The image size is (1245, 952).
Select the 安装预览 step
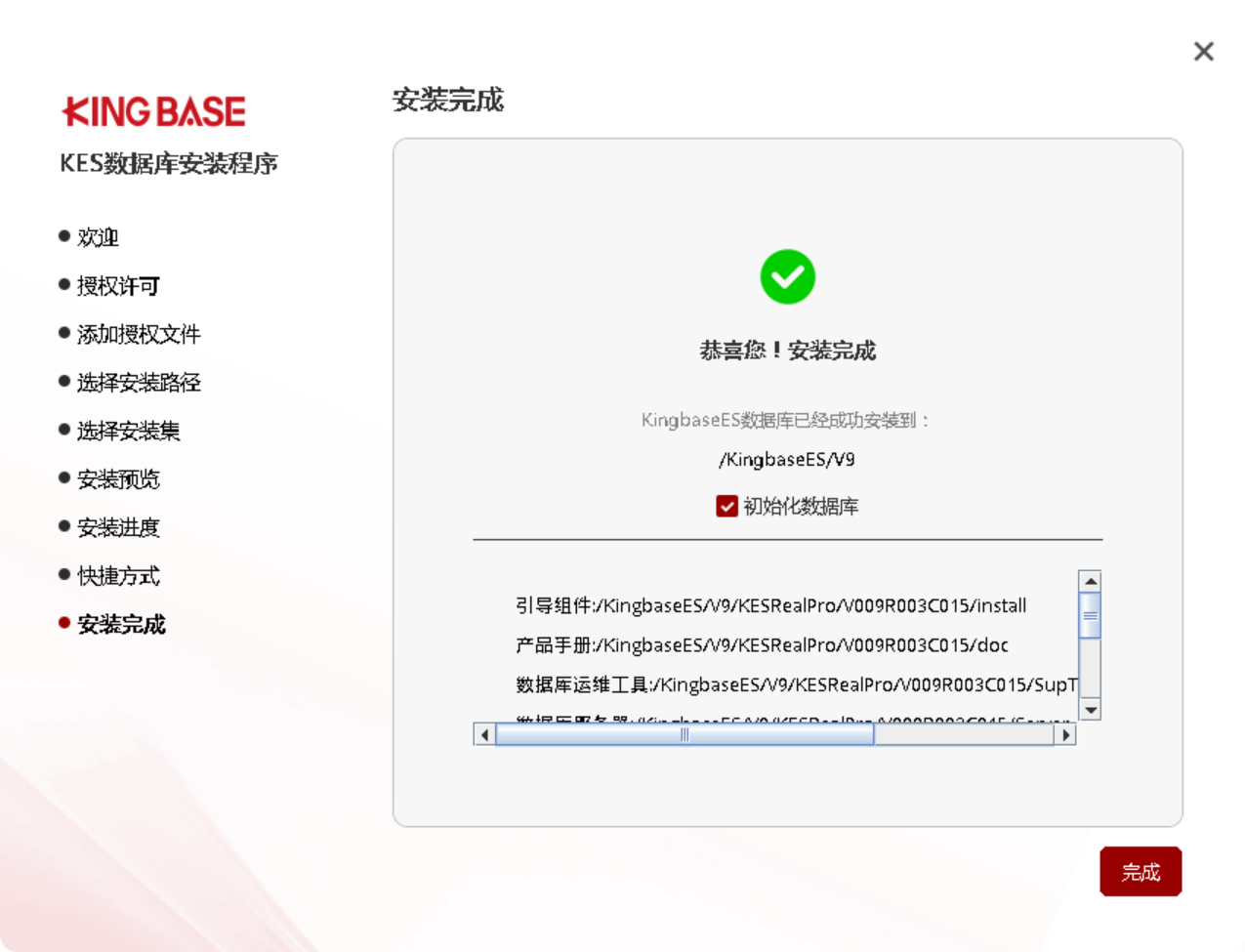pyautogui.click(x=118, y=479)
